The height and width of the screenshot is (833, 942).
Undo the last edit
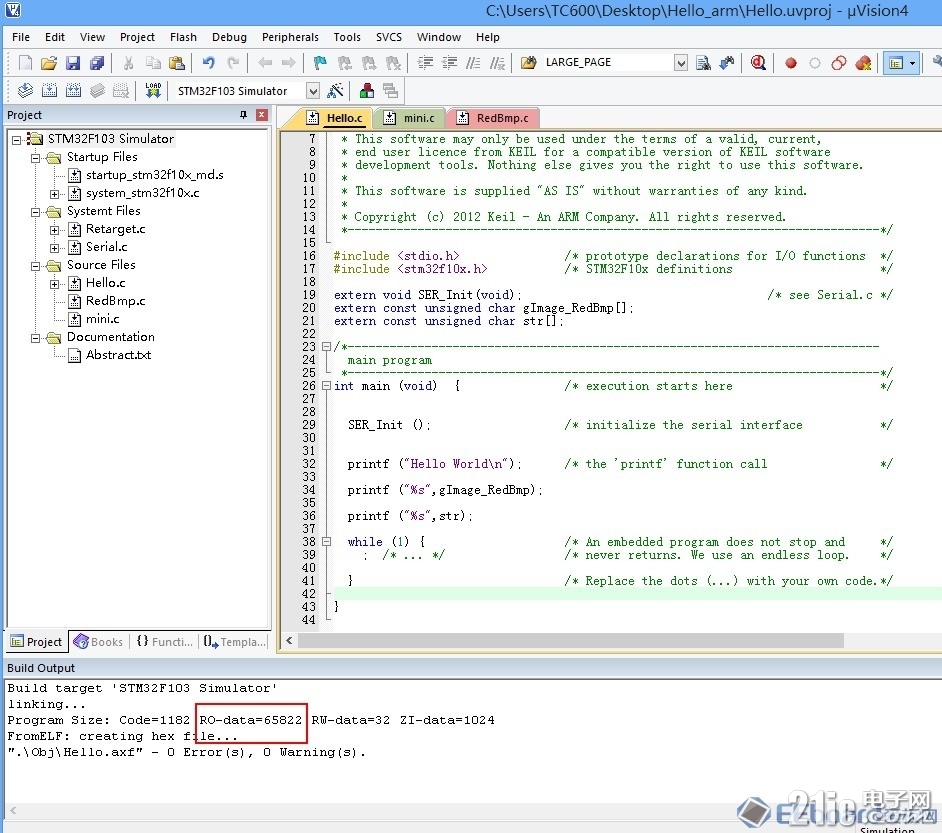[x=208, y=62]
